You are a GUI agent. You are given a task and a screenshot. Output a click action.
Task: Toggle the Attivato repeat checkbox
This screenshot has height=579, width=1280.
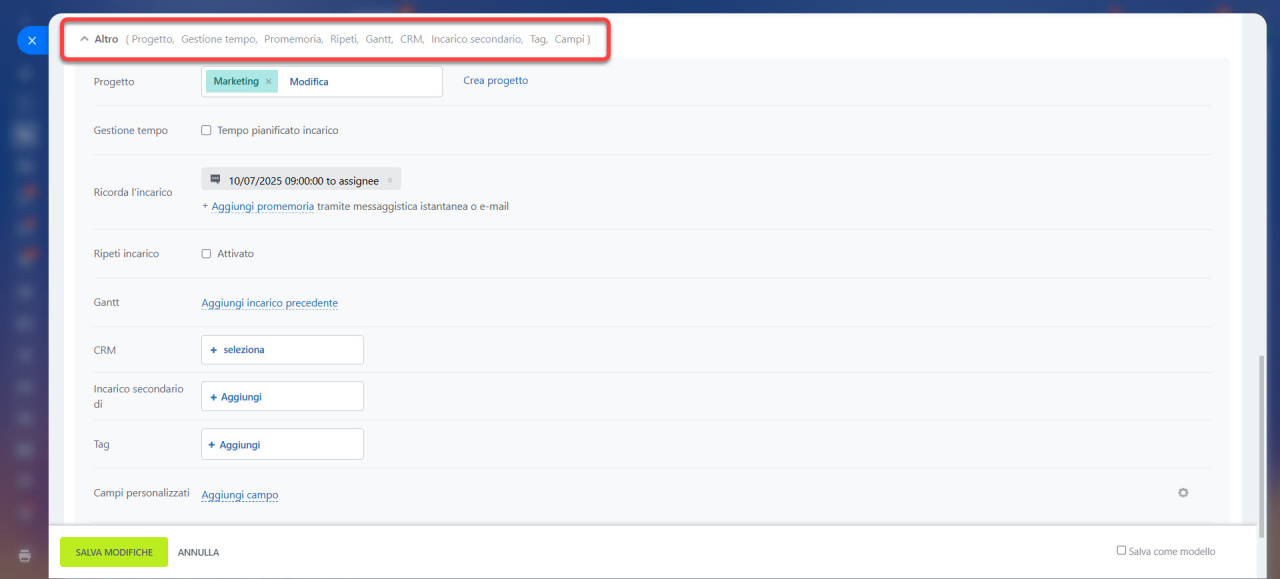click(206, 254)
